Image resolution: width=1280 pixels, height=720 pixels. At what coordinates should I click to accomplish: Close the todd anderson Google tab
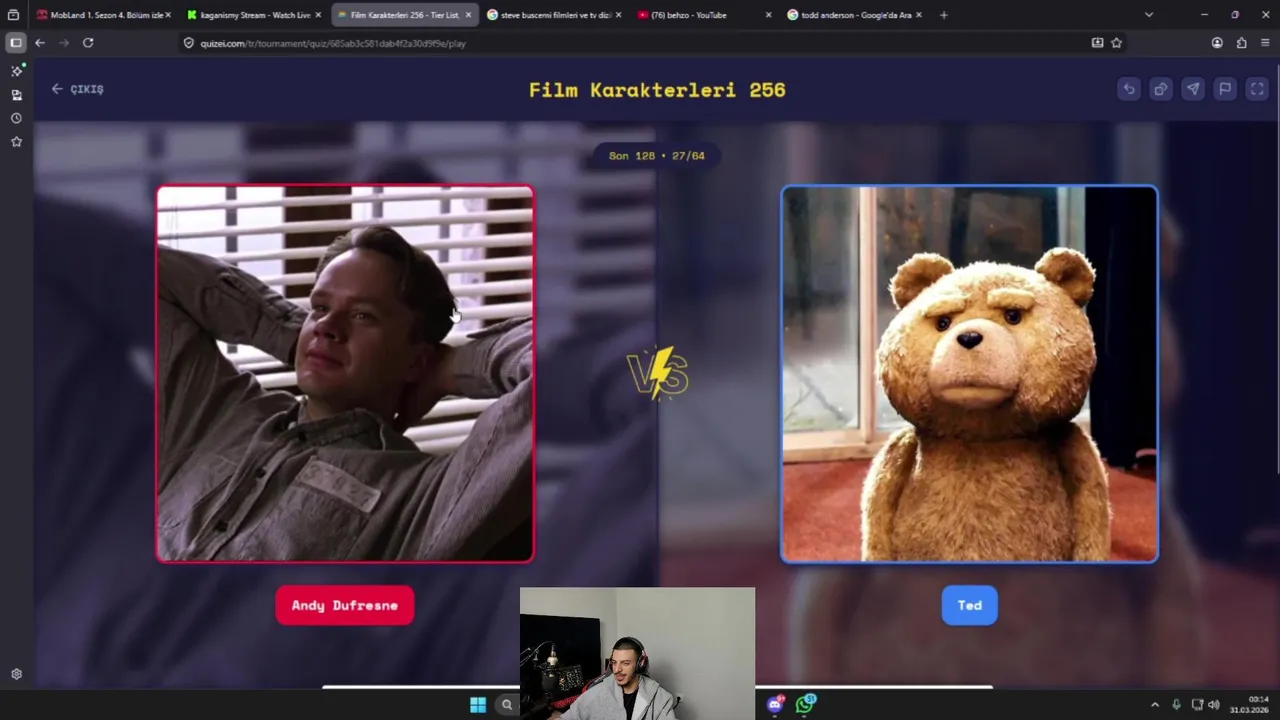(x=918, y=15)
